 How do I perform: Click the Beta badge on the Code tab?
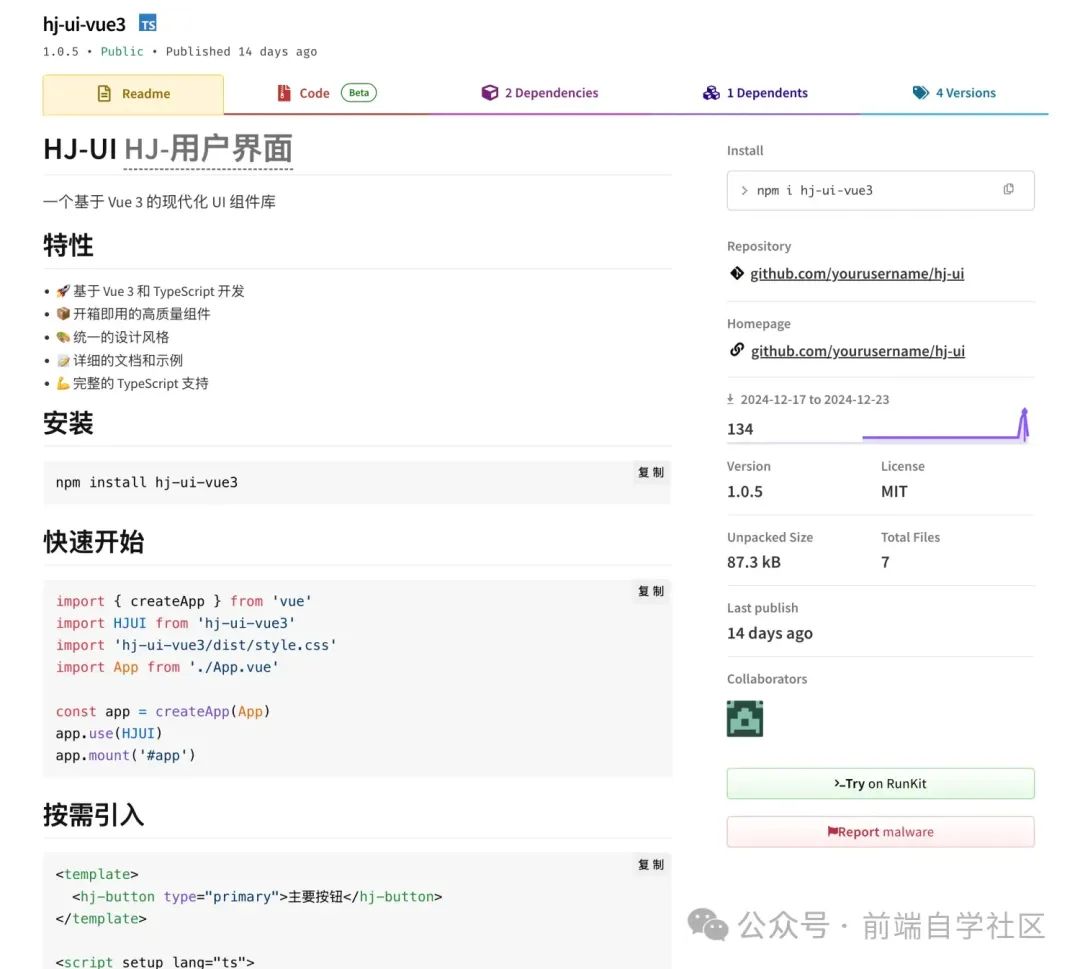pos(359,92)
